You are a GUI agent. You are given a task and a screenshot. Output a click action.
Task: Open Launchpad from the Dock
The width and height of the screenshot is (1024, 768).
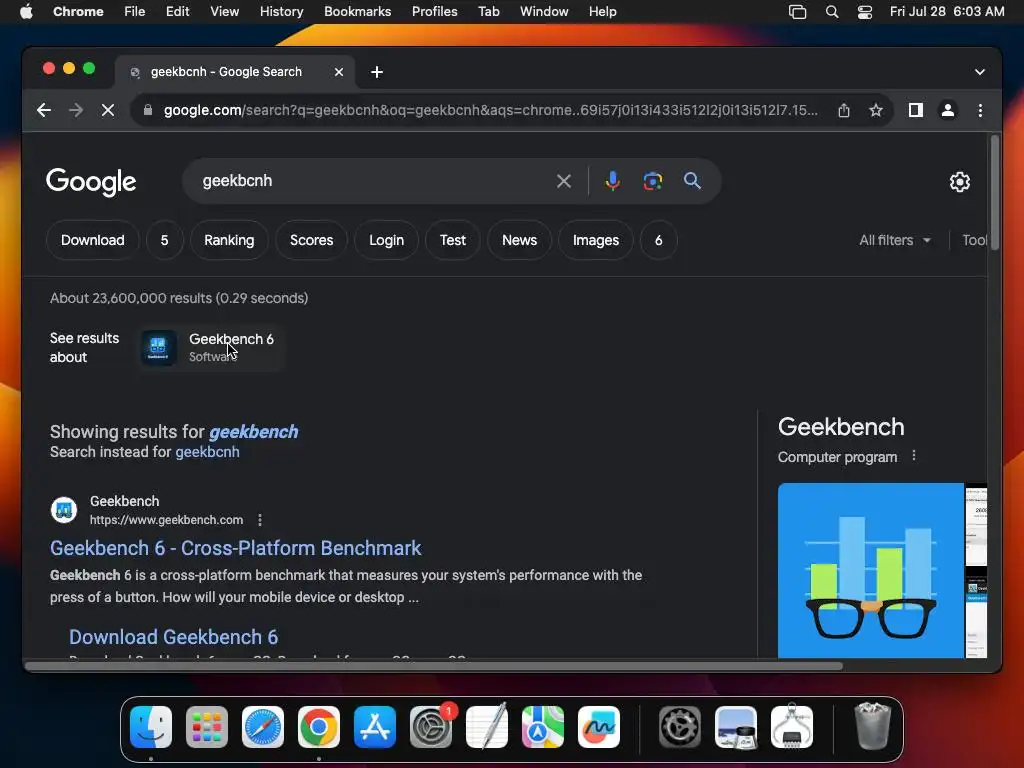(207, 727)
